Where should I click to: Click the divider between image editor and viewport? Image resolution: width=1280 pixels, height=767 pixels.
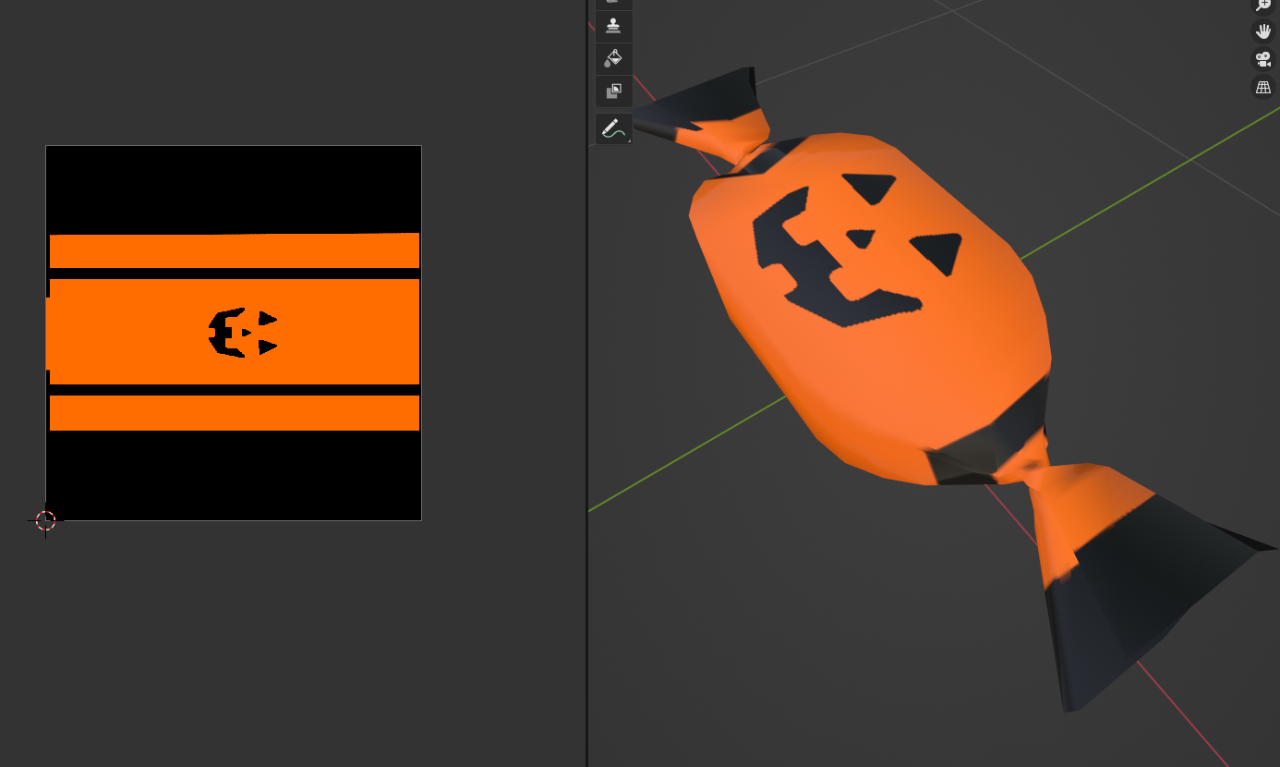coord(587,400)
